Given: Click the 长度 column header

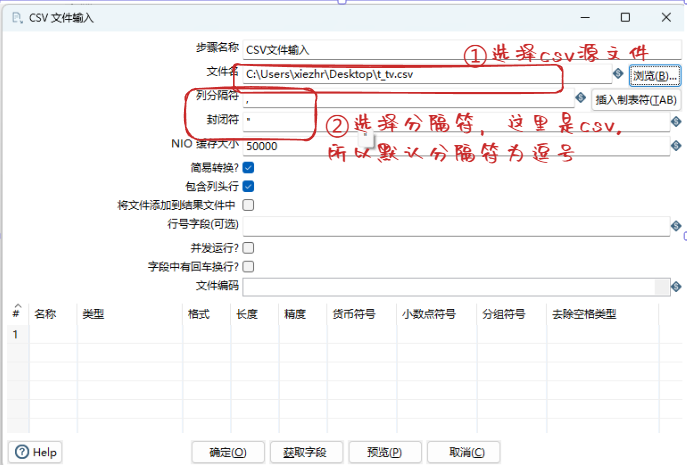Looking at the screenshot, I should click(x=255, y=314).
